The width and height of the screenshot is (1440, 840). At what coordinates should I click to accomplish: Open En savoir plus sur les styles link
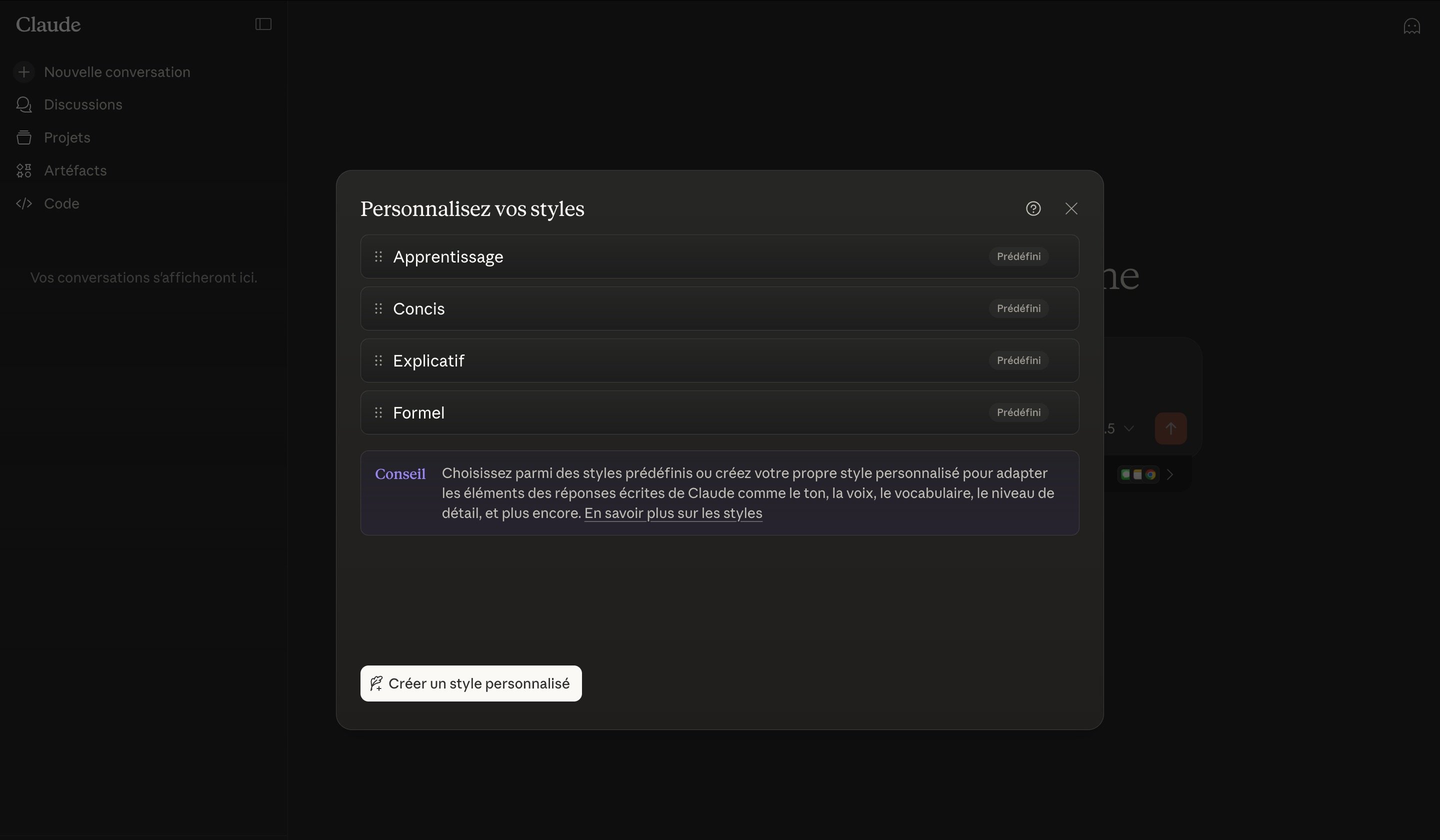coord(672,513)
